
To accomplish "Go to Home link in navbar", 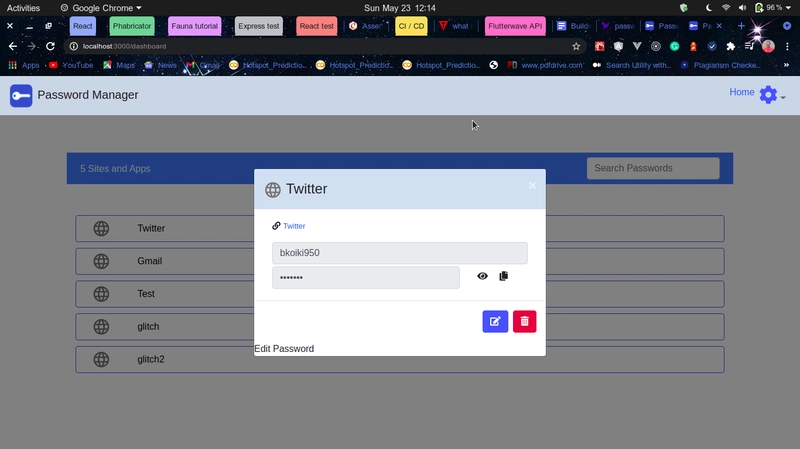I will [741, 92].
